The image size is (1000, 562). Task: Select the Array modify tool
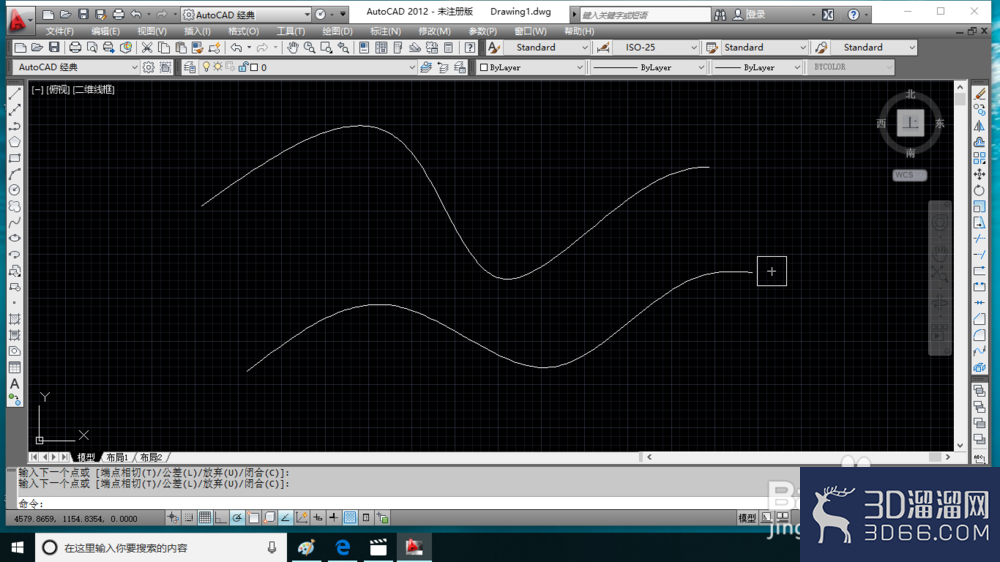(x=980, y=158)
